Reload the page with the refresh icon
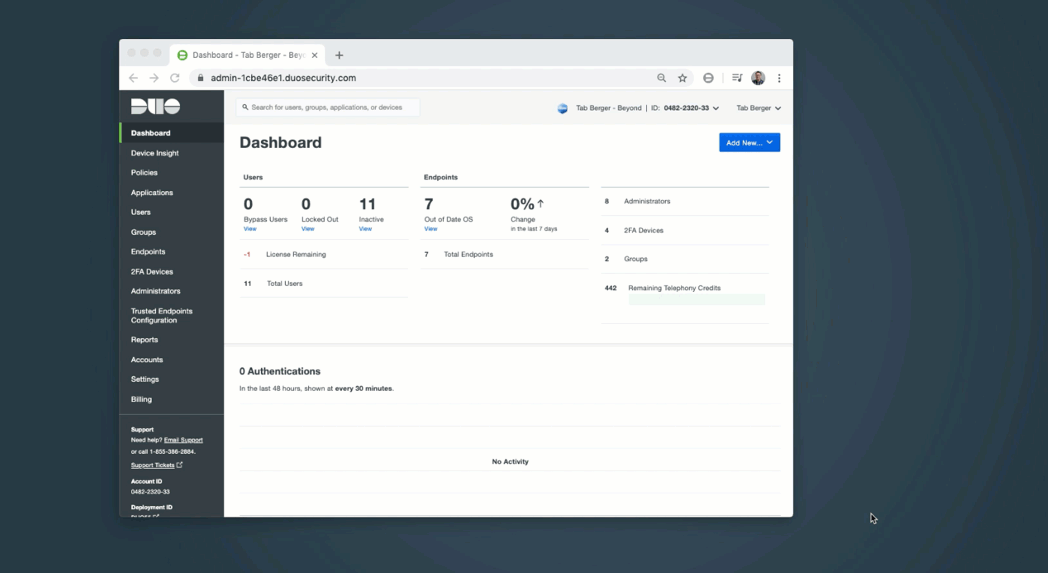Screen dimensions: 1048x573 point(174,78)
